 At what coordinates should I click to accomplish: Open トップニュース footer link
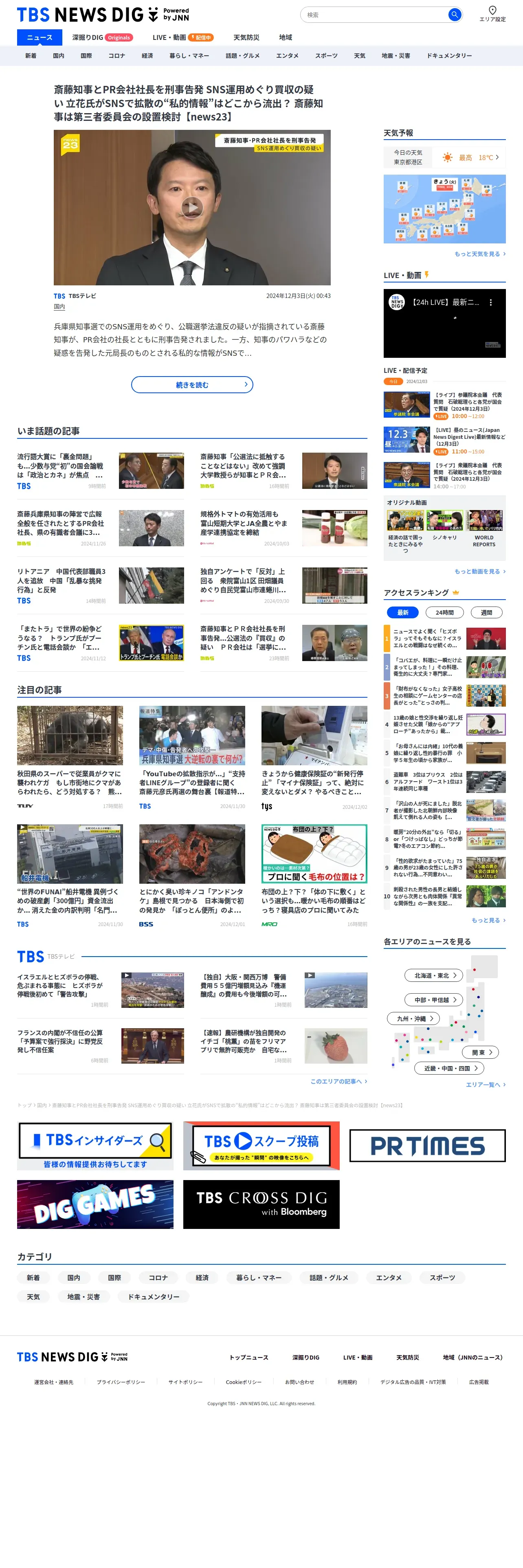[248, 1358]
